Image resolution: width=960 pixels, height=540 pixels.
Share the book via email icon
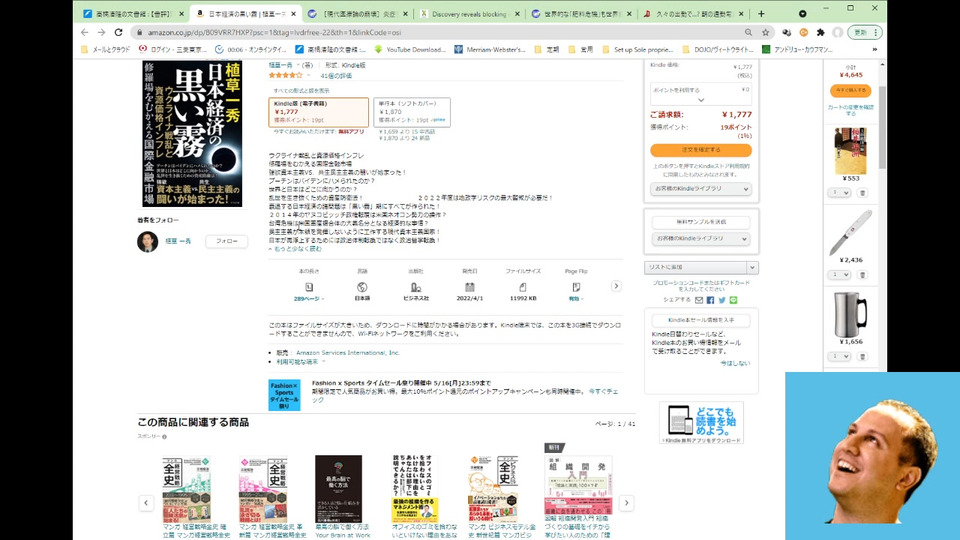(x=699, y=300)
